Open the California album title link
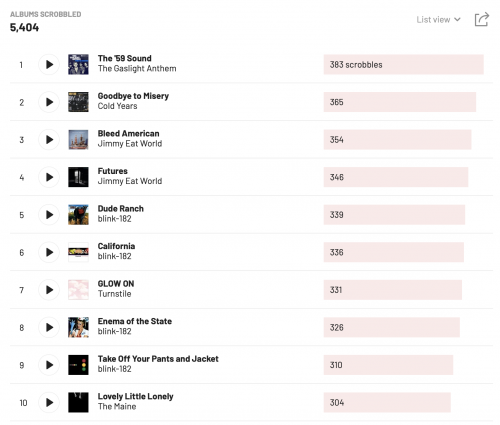 [116, 246]
